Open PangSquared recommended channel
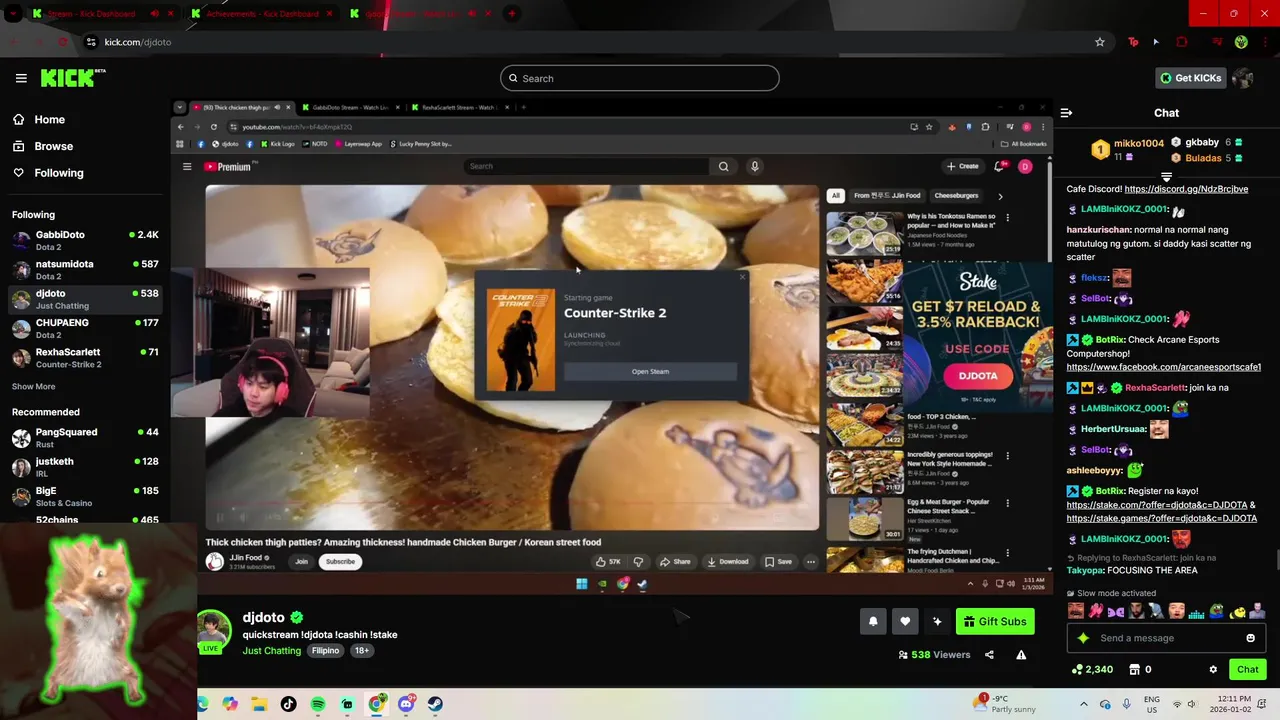The width and height of the screenshot is (1280, 720). (x=85, y=437)
